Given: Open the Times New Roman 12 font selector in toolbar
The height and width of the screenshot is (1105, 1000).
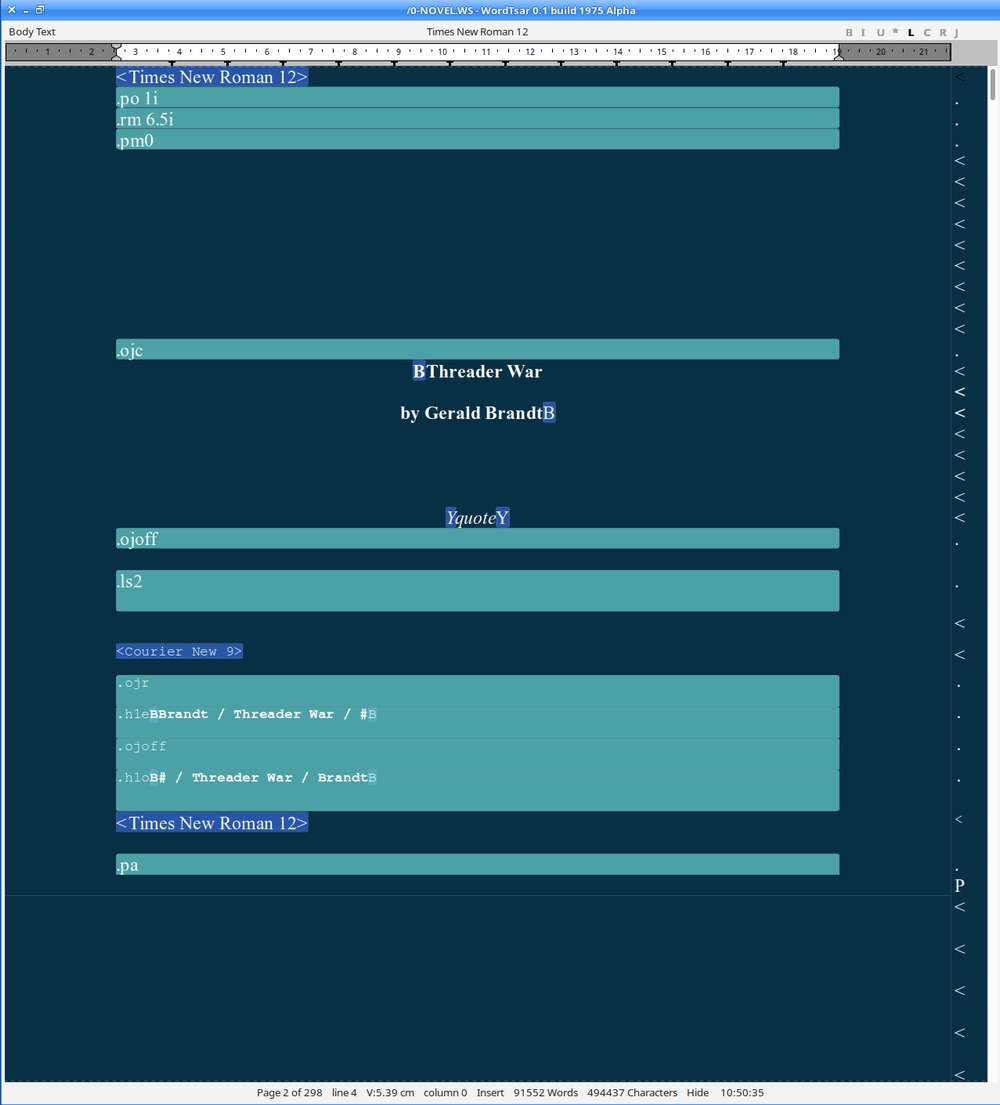Looking at the screenshot, I should 477,32.
